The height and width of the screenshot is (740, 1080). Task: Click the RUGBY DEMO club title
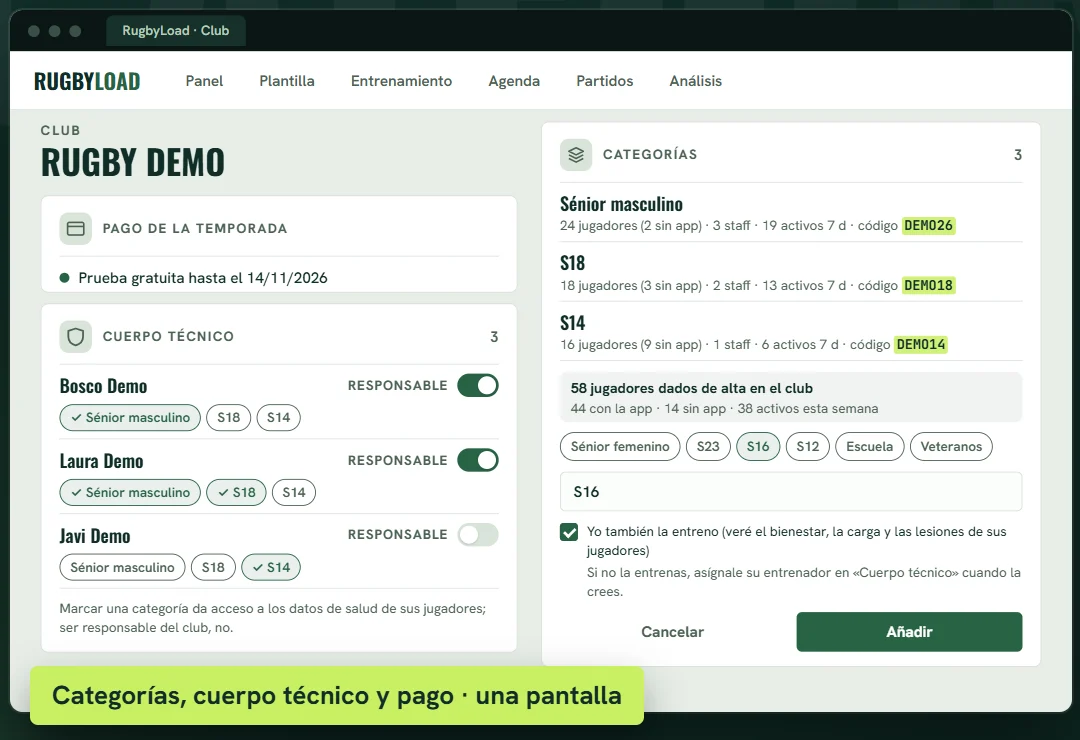point(133,163)
